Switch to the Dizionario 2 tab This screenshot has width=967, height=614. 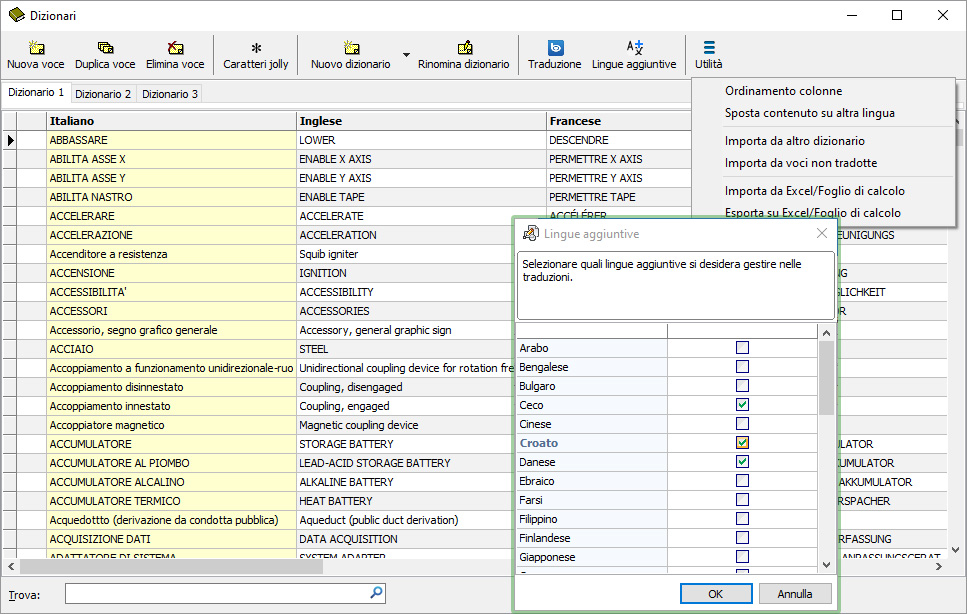coord(103,94)
